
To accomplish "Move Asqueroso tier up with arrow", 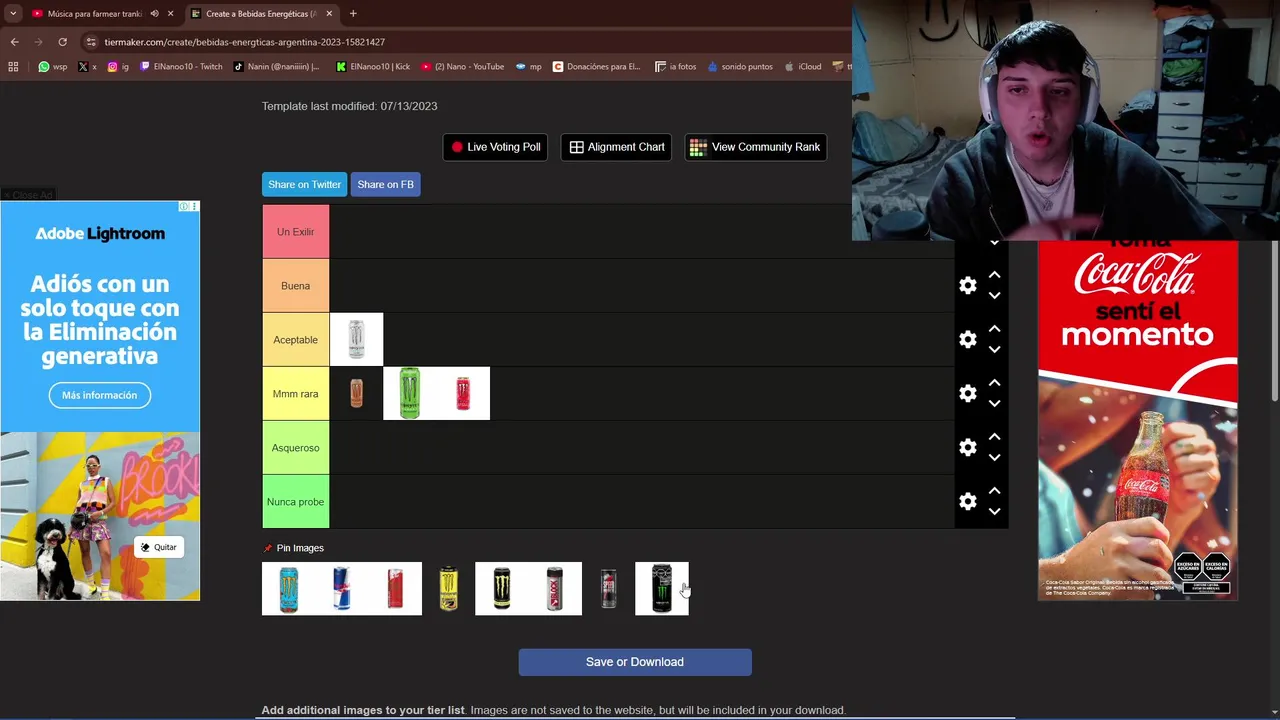I will [994, 437].
